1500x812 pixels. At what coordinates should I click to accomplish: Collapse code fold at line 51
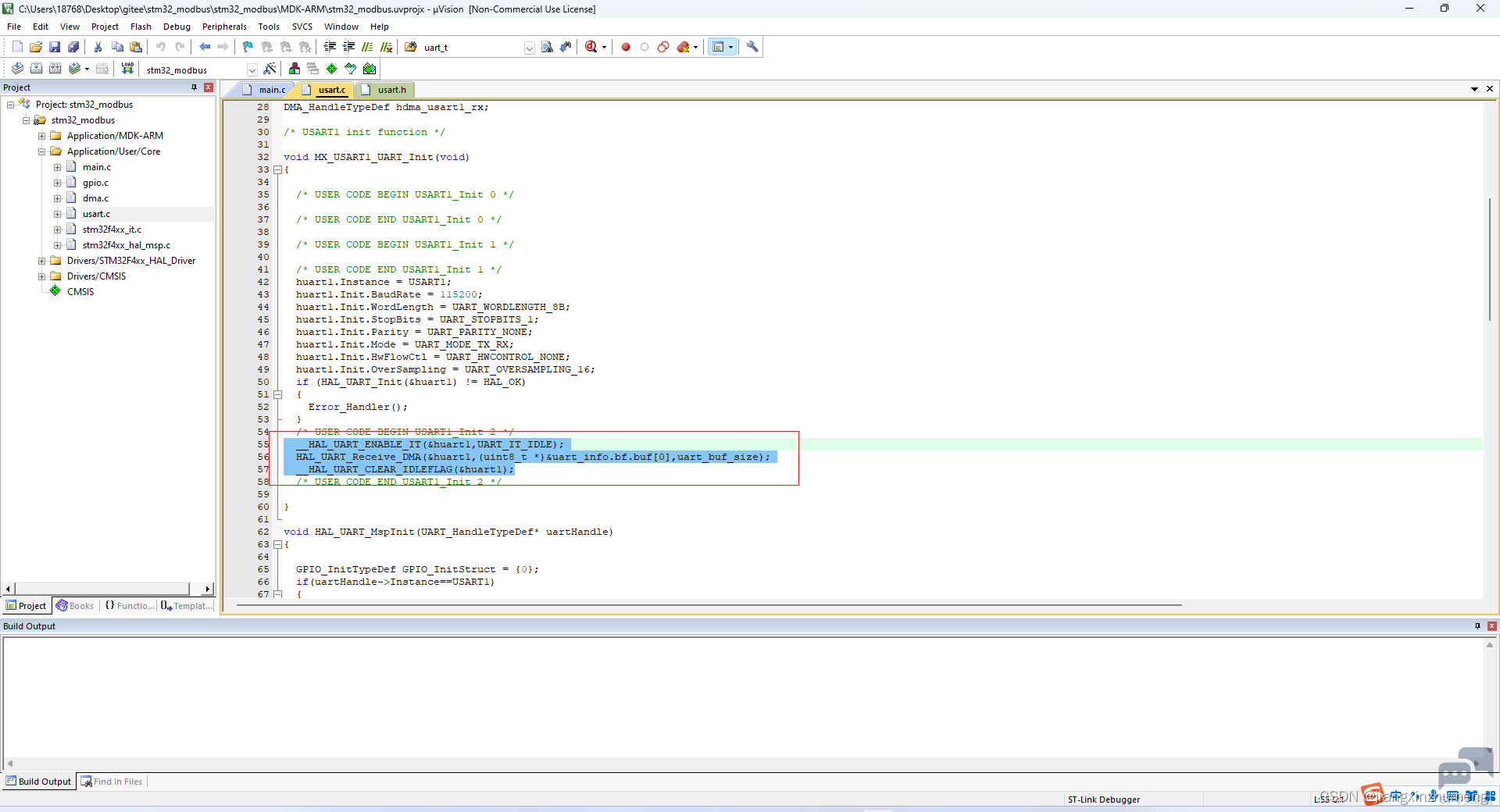click(277, 394)
